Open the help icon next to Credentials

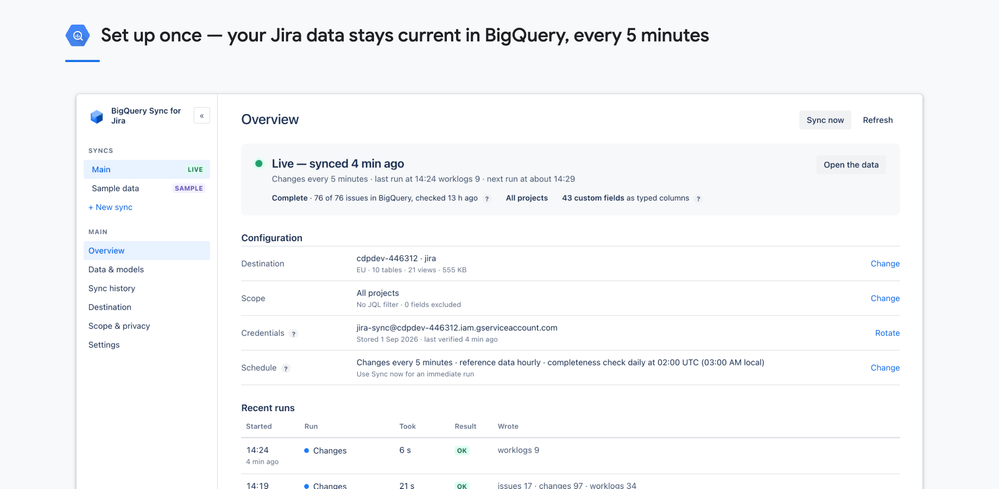tap(293, 334)
